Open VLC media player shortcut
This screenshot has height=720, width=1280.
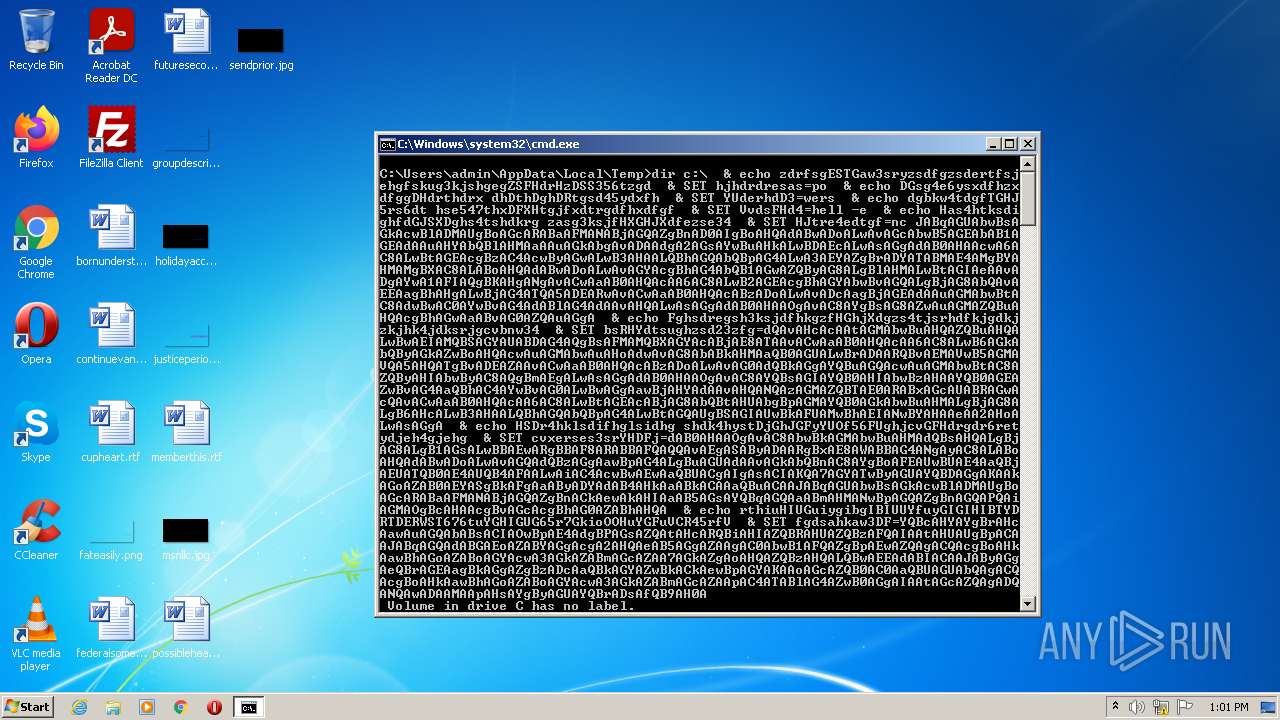point(36,635)
